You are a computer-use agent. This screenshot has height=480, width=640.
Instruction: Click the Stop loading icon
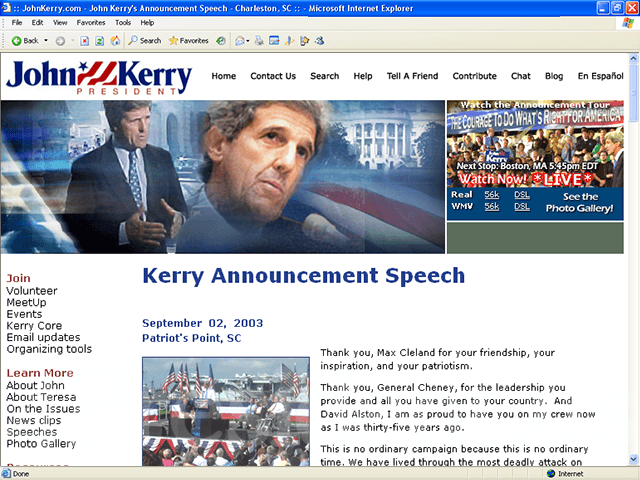coord(84,41)
